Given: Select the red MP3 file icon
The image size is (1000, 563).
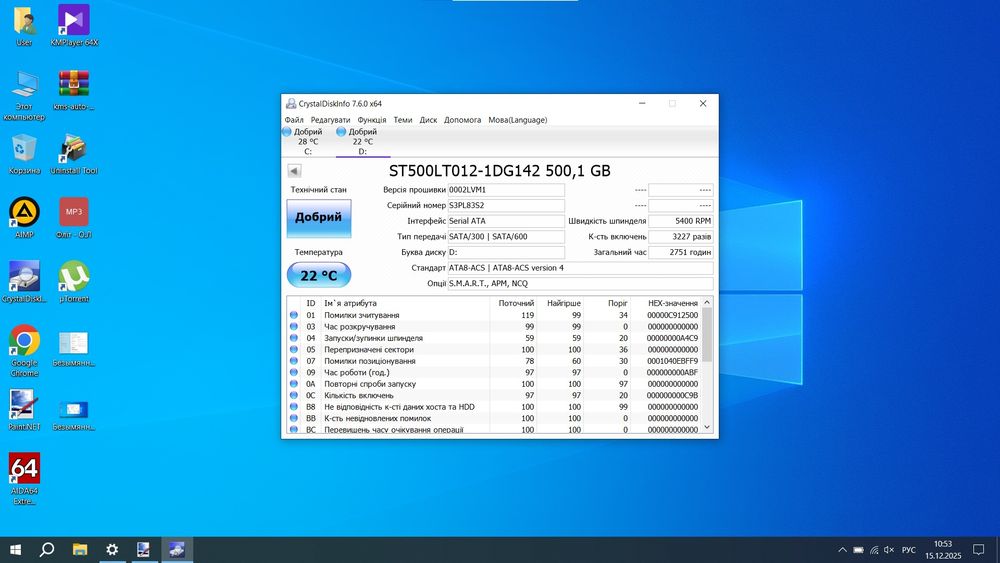Looking at the screenshot, I should pyautogui.click(x=74, y=218).
